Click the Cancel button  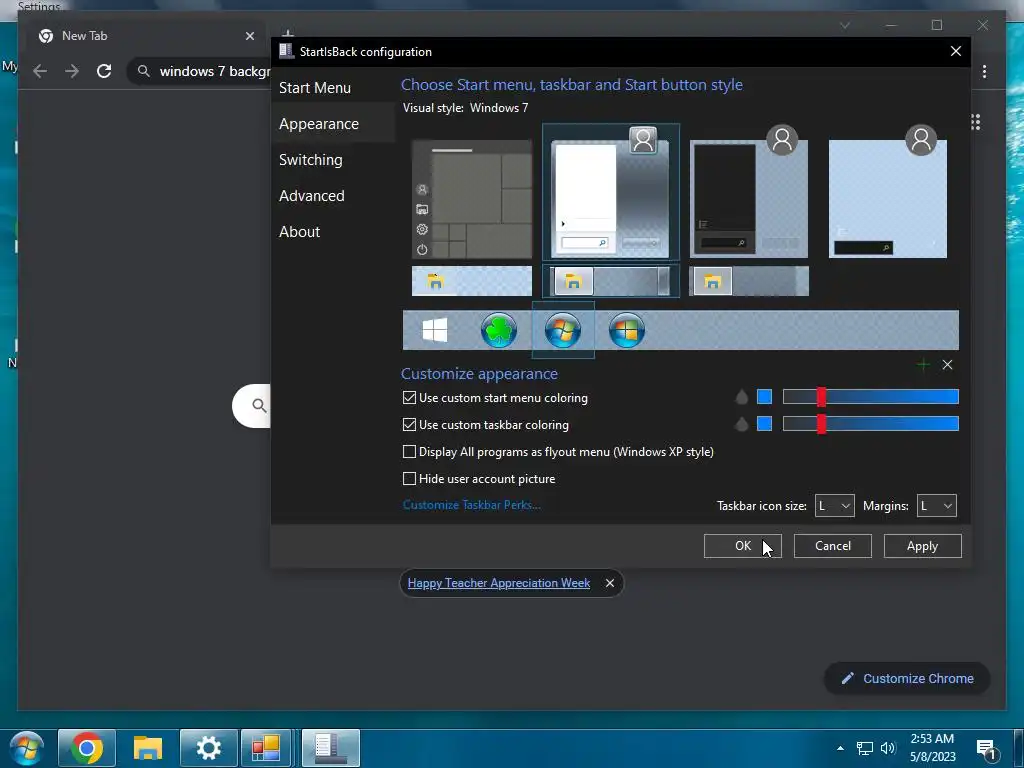pyautogui.click(x=833, y=546)
